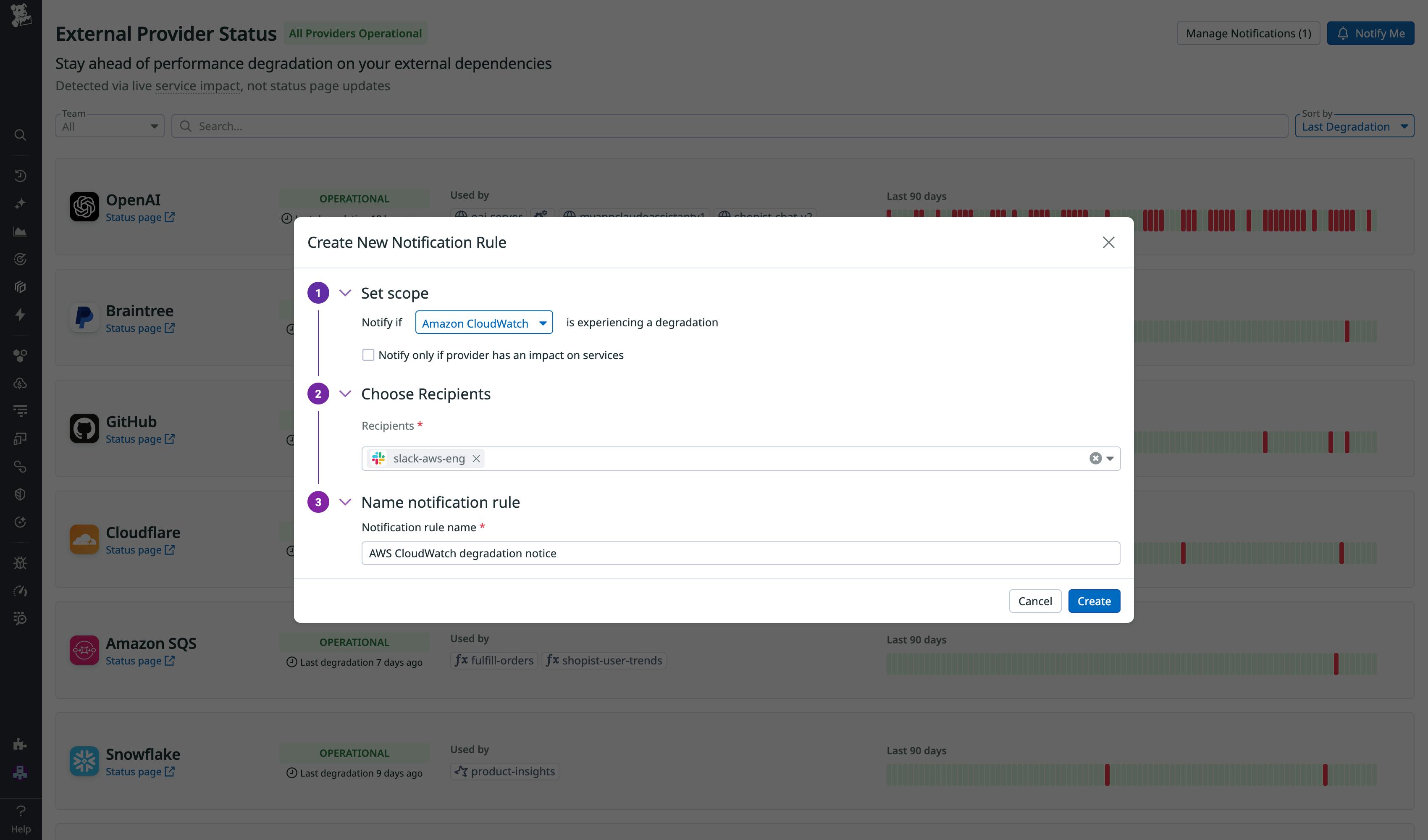Image resolution: width=1428 pixels, height=840 pixels.
Task: Select the bug-shaped error tracking sidebar icon
Action: pyautogui.click(x=21, y=562)
